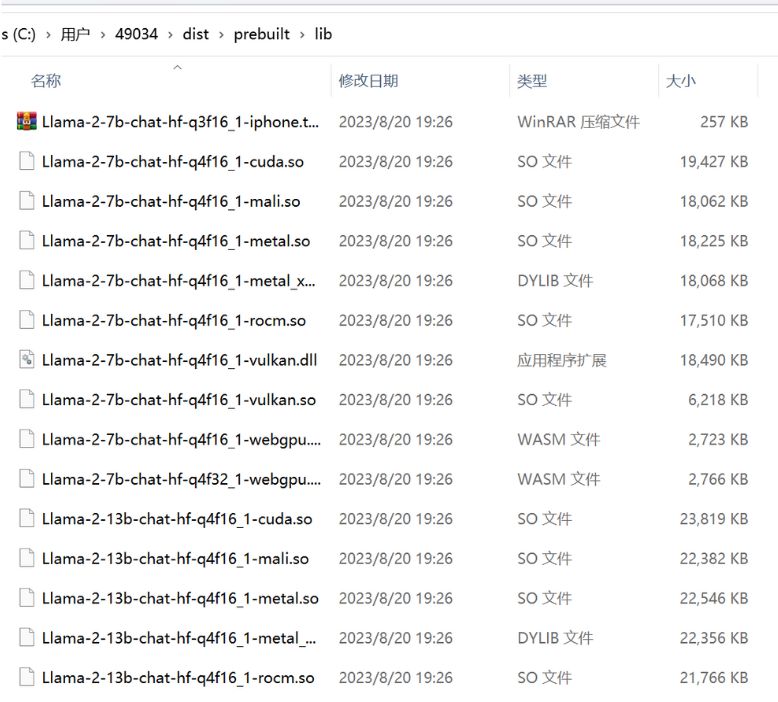Select file name Llama-2-7b-chat-hf-q4f16_1-cuda.so

[x=173, y=162]
